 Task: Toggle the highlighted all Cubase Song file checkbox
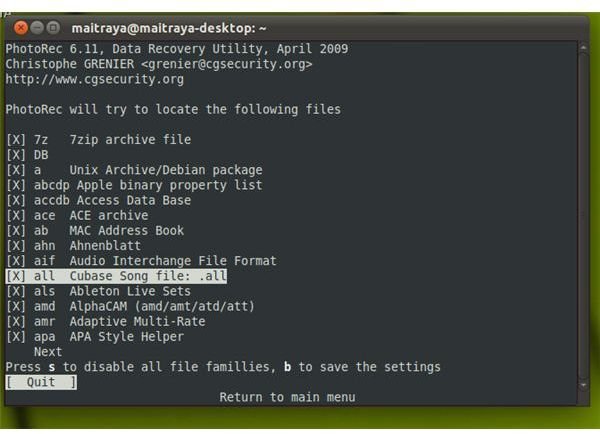[x=16, y=276]
